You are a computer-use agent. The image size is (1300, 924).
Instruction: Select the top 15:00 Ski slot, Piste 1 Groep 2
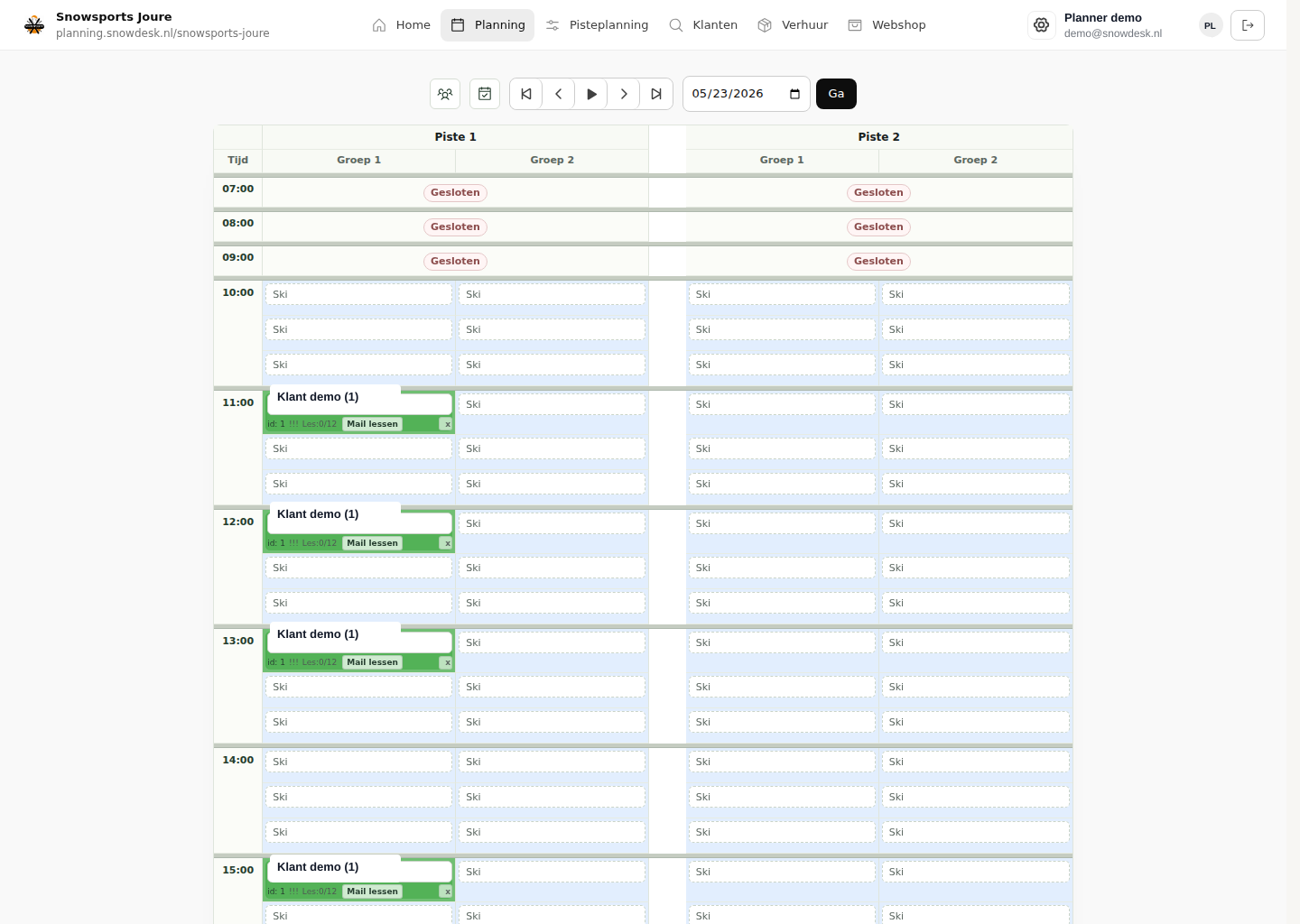[x=552, y=872]
